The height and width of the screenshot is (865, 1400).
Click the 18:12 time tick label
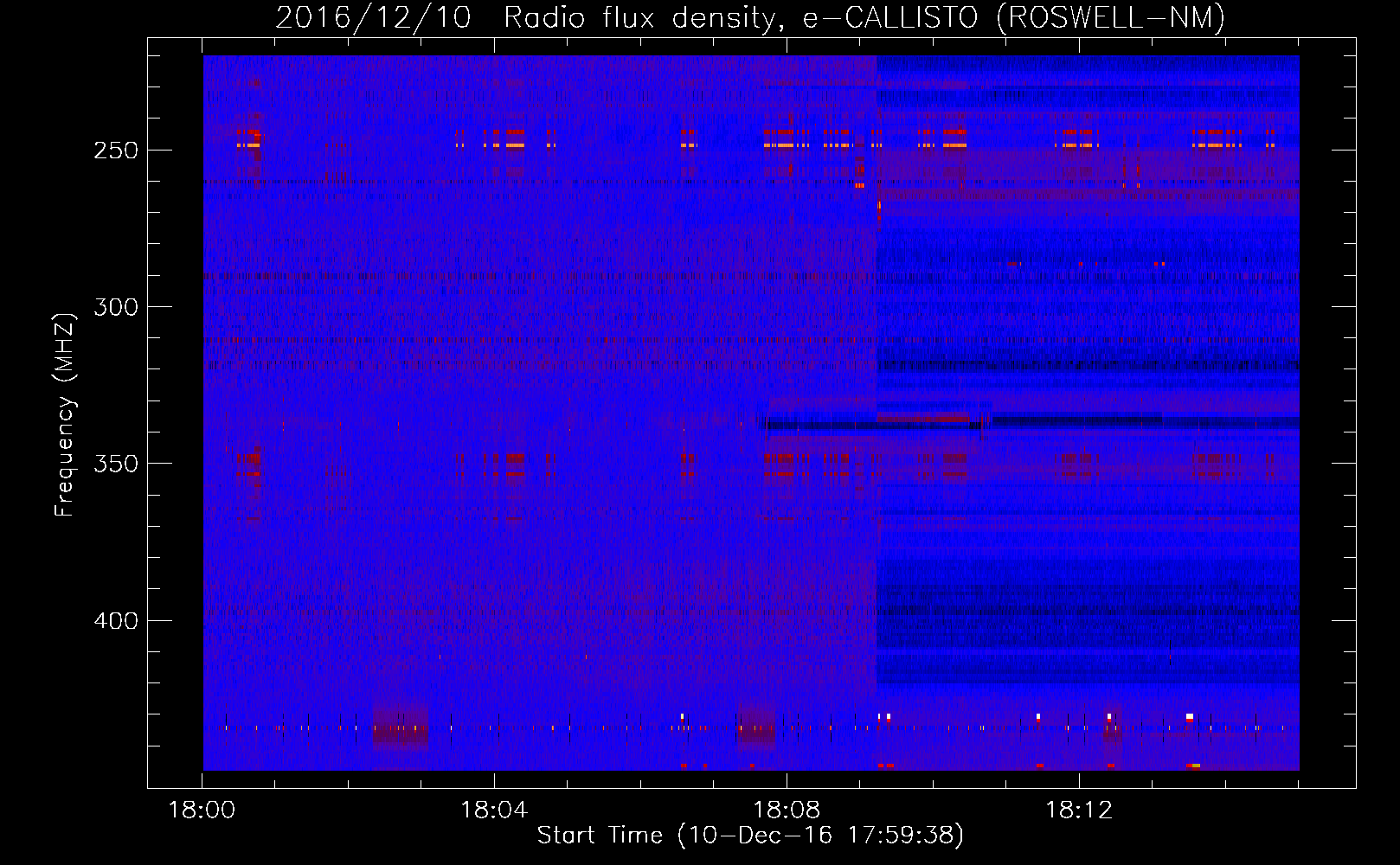(1079, 811)
